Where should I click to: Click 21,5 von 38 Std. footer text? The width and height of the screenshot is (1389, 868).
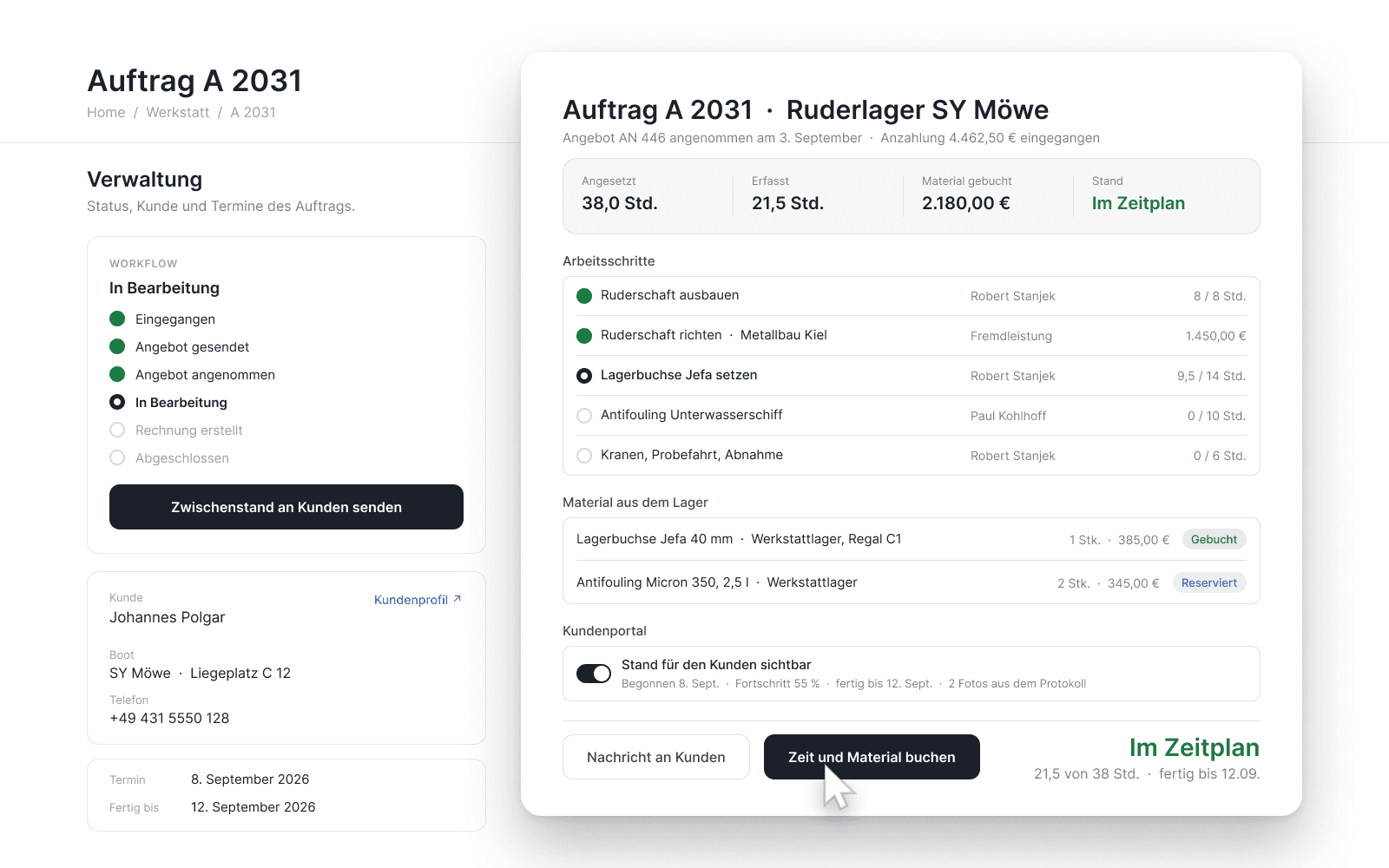click(x=1086, y=773)
